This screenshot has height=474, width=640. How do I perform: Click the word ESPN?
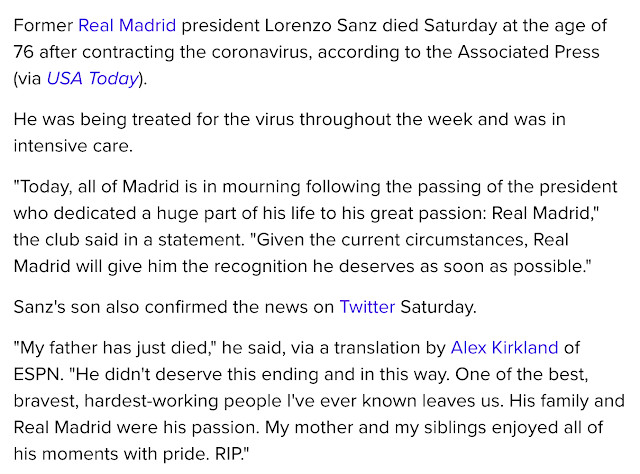click(36, 374)
